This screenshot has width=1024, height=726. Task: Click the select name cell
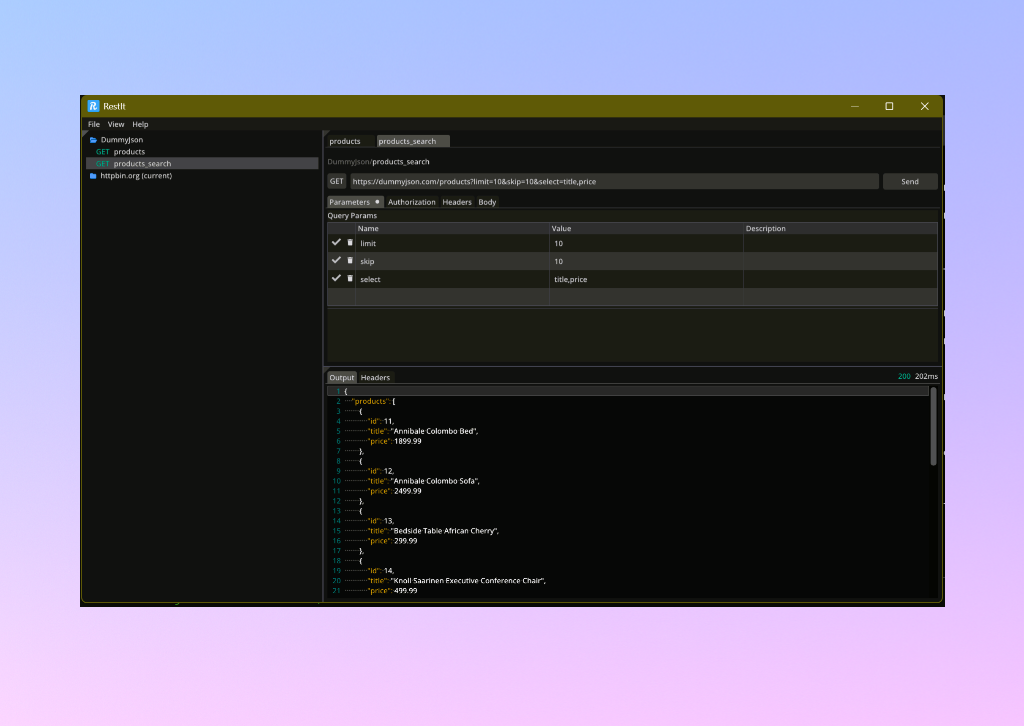point(452,279)
